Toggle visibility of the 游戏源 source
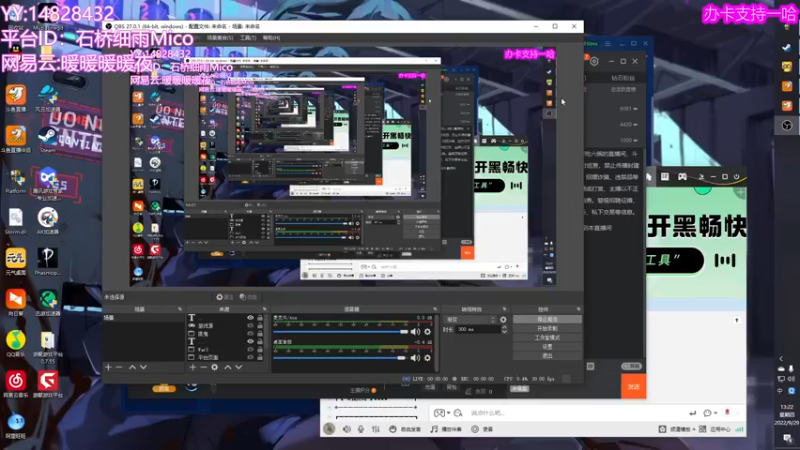The image size is (800, 450). coord(250,326)
